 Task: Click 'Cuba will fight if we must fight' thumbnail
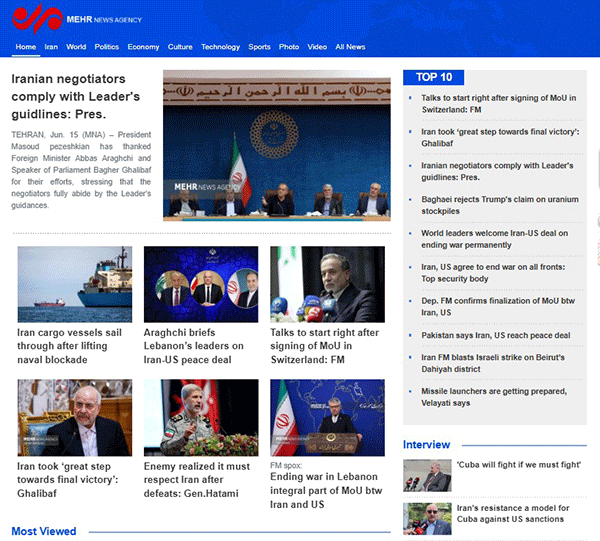pyautogui.click(x=427, y=475)
